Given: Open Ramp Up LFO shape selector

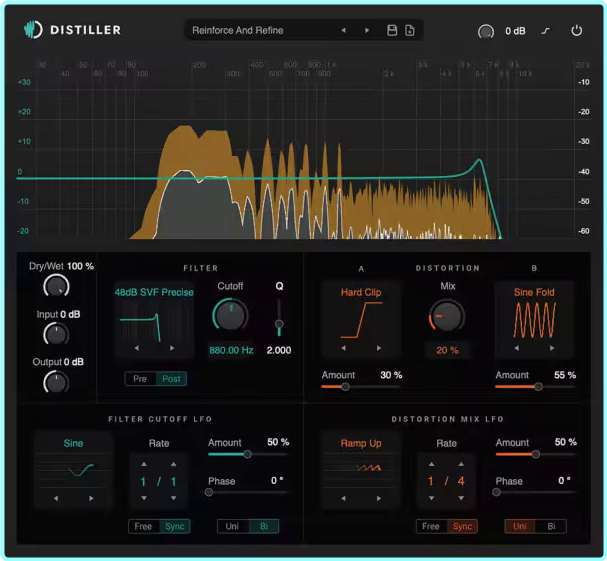Looking at the screenshot, I should pos(361,443).
